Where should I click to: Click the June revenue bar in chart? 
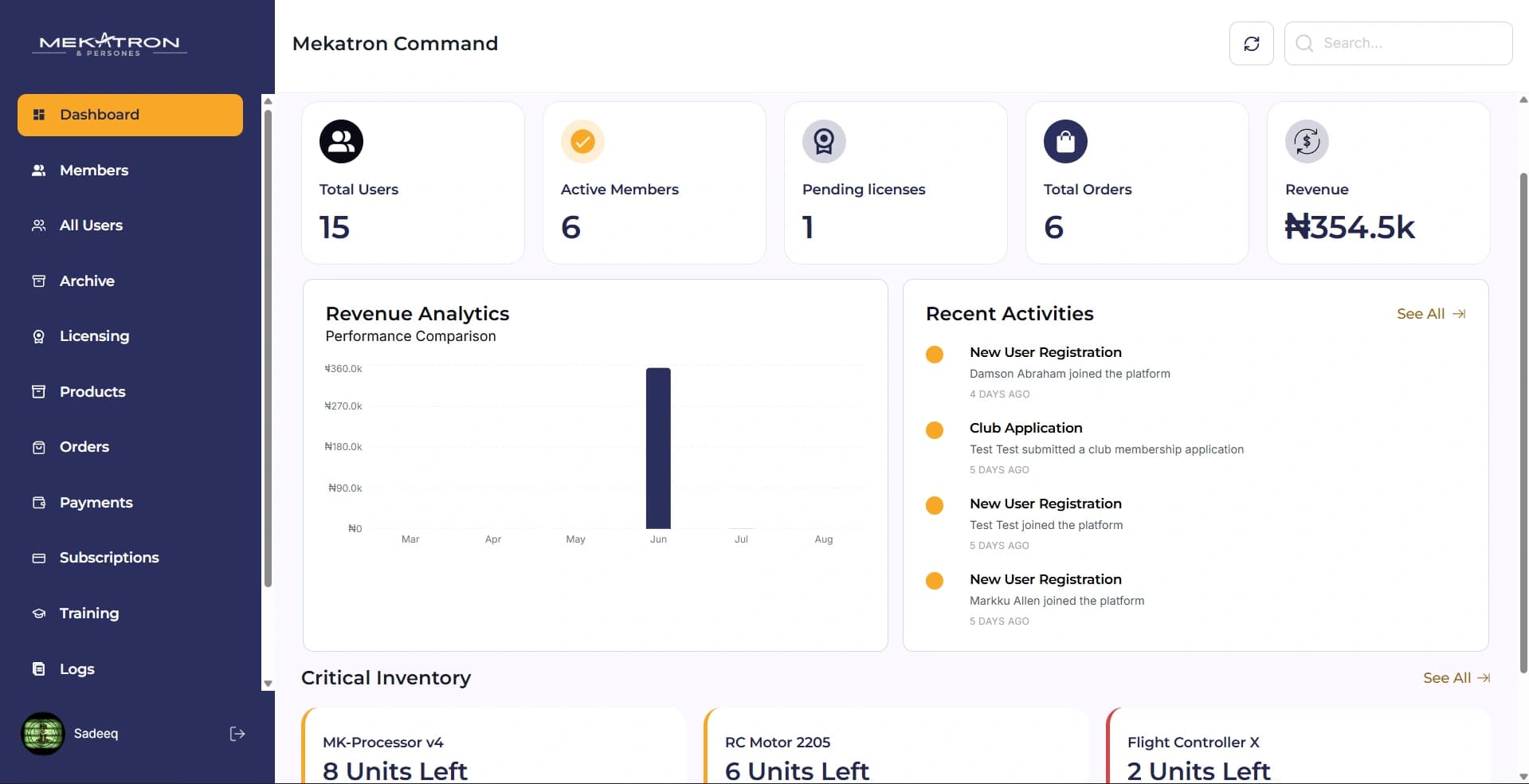click(658, 448)
